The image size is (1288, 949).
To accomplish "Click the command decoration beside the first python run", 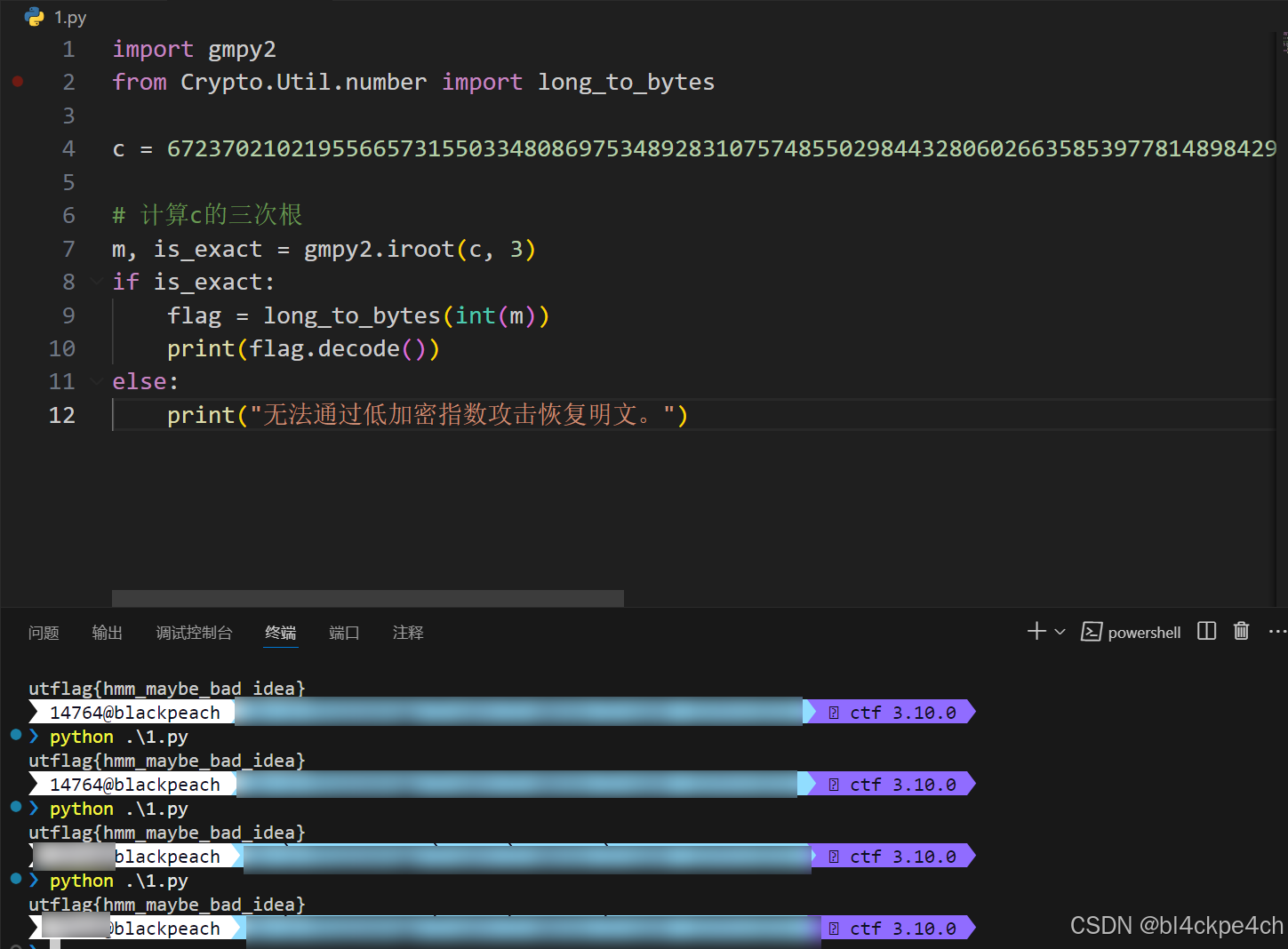I will tap(15, 736).
